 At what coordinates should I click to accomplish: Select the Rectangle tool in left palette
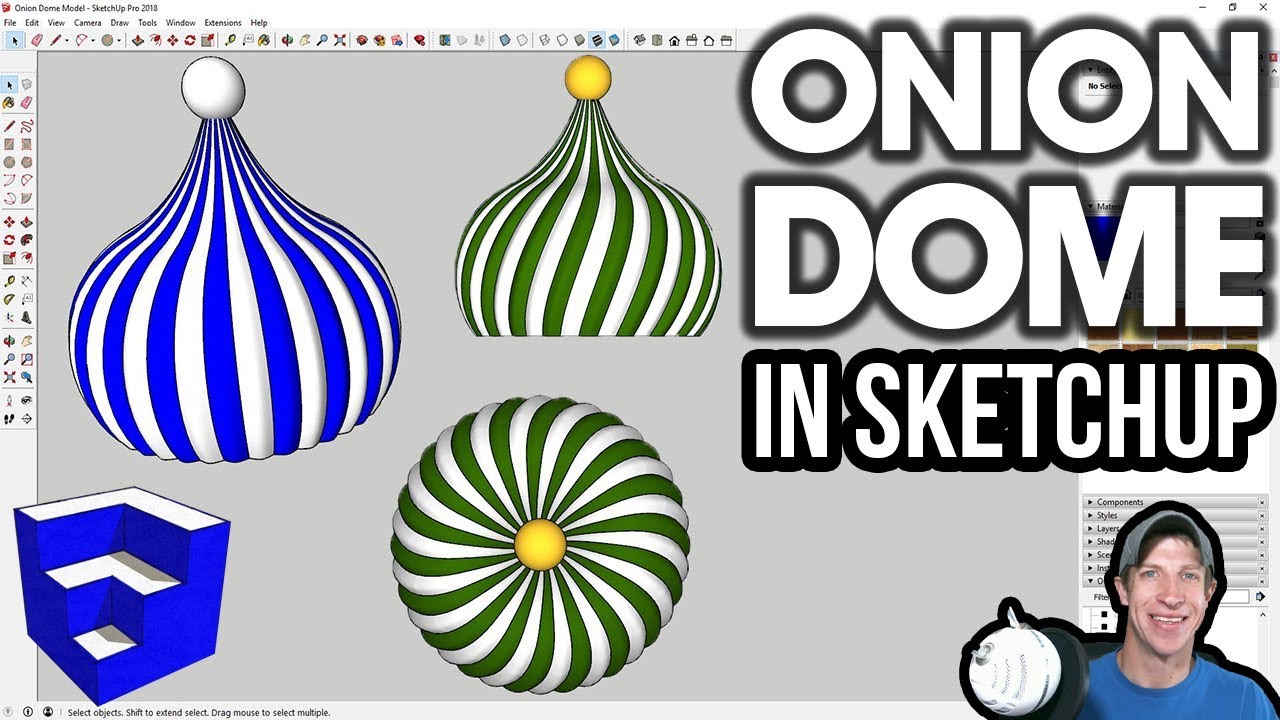pos(9,144)
